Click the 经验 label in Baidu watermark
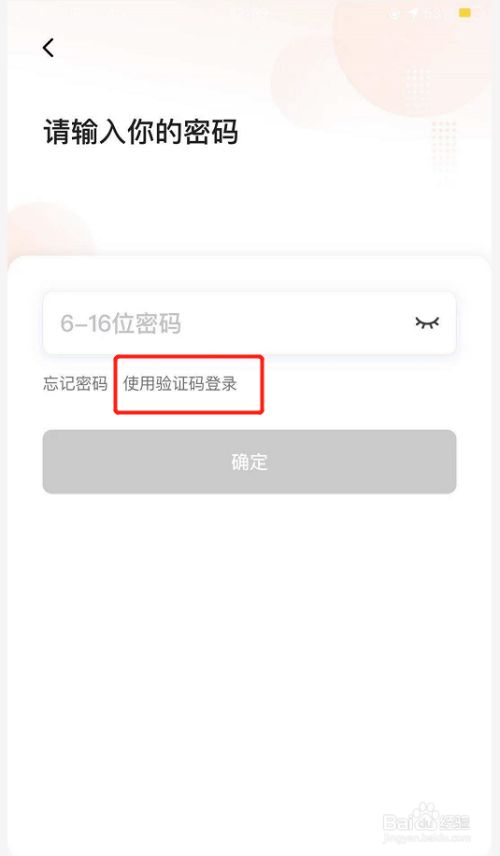 pyautogui.click(x=456, y=822)
